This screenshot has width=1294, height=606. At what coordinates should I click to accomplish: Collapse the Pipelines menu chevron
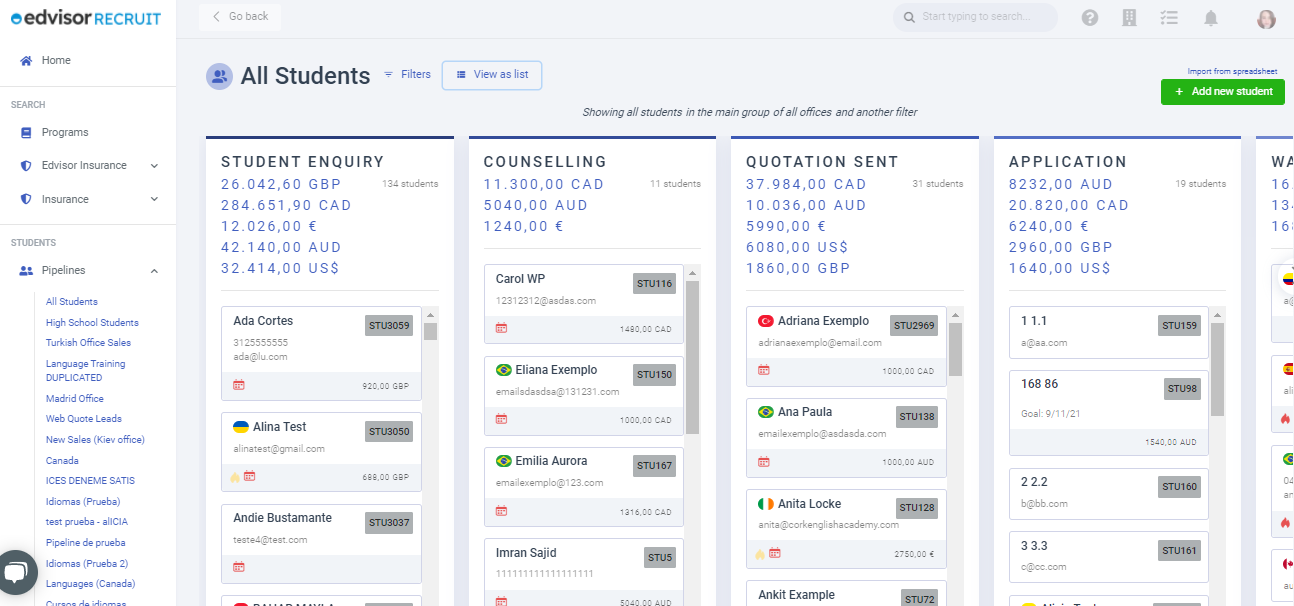tap(154, 270)
